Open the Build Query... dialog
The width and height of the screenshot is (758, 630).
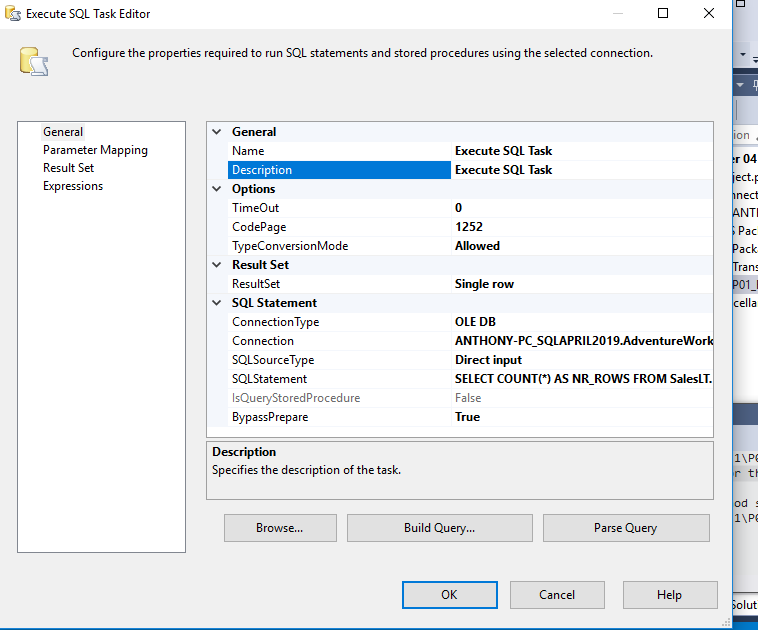(439, 528)
